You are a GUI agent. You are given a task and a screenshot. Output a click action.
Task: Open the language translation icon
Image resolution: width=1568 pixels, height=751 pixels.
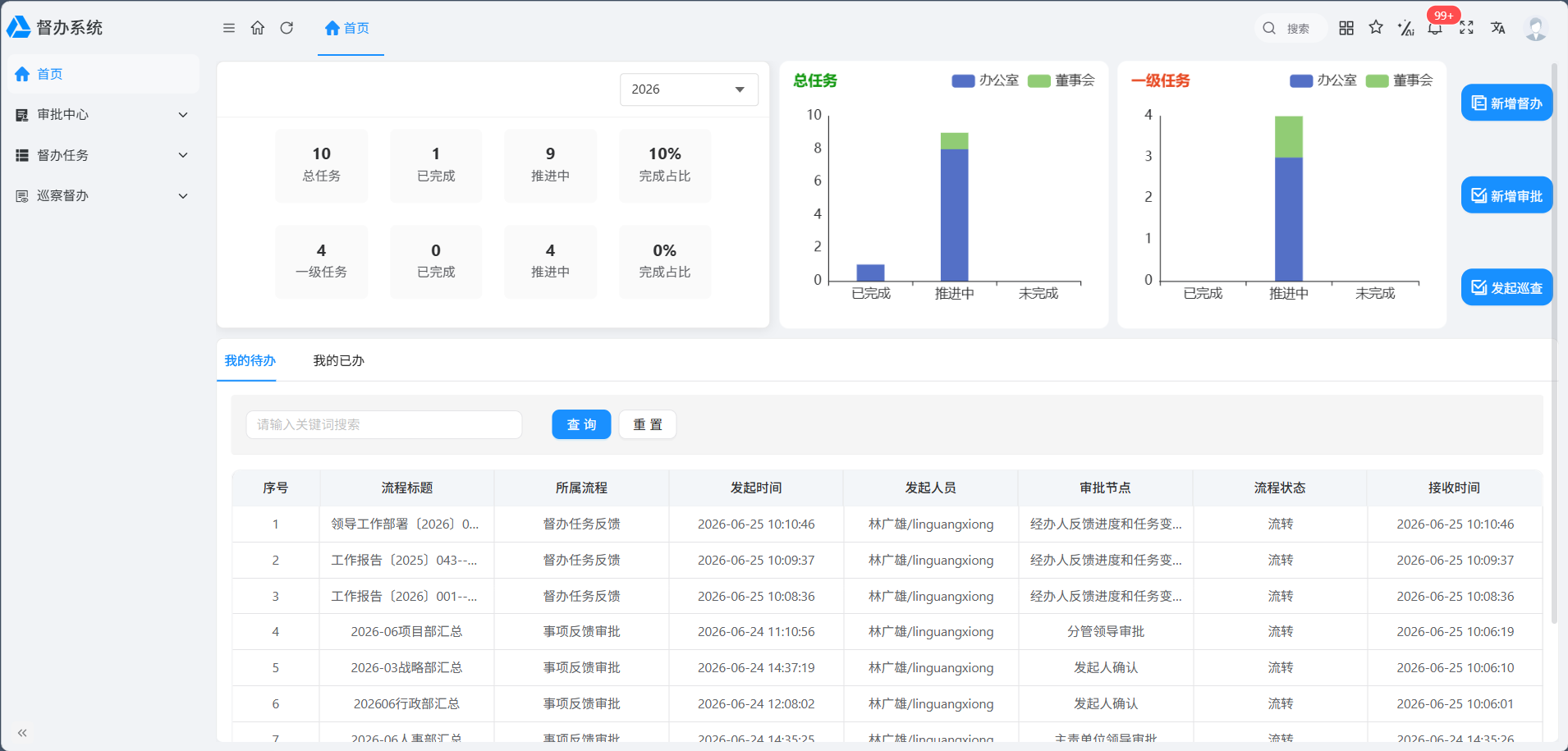point(1498,28)
